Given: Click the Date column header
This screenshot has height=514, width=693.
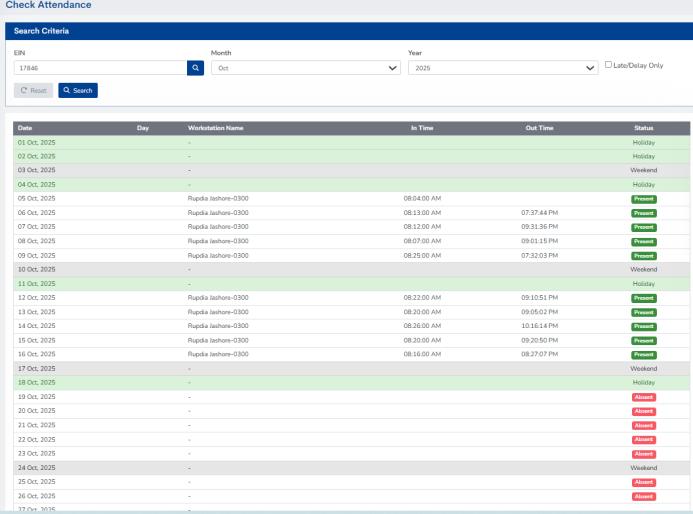Looking at the screenshot, I should pos(25,128).
